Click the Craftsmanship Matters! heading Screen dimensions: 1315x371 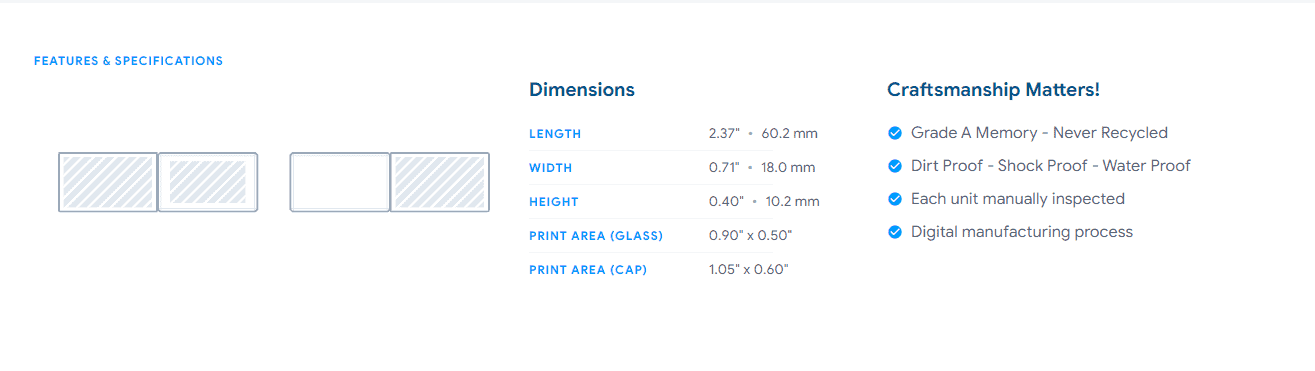coord(993,90)
